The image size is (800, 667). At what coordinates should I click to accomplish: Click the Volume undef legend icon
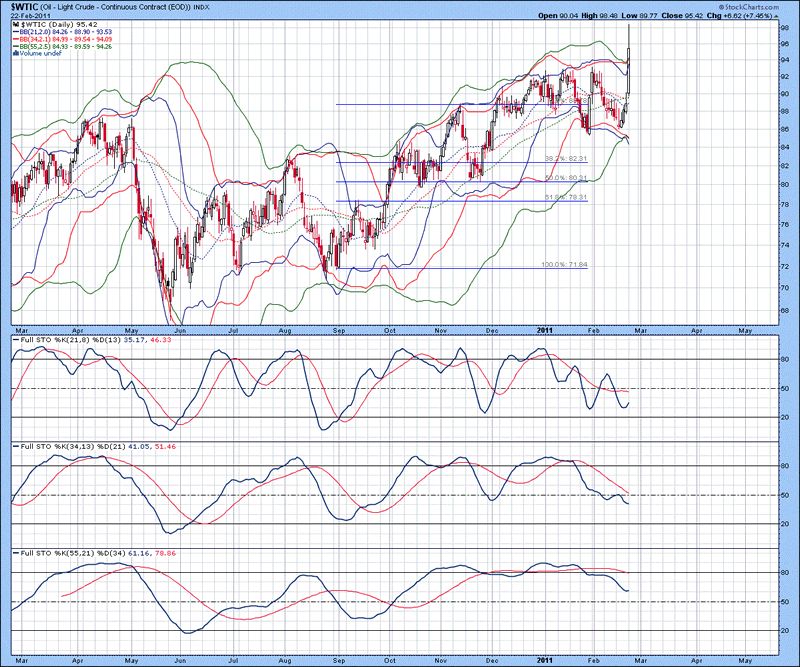pos(8,53)
